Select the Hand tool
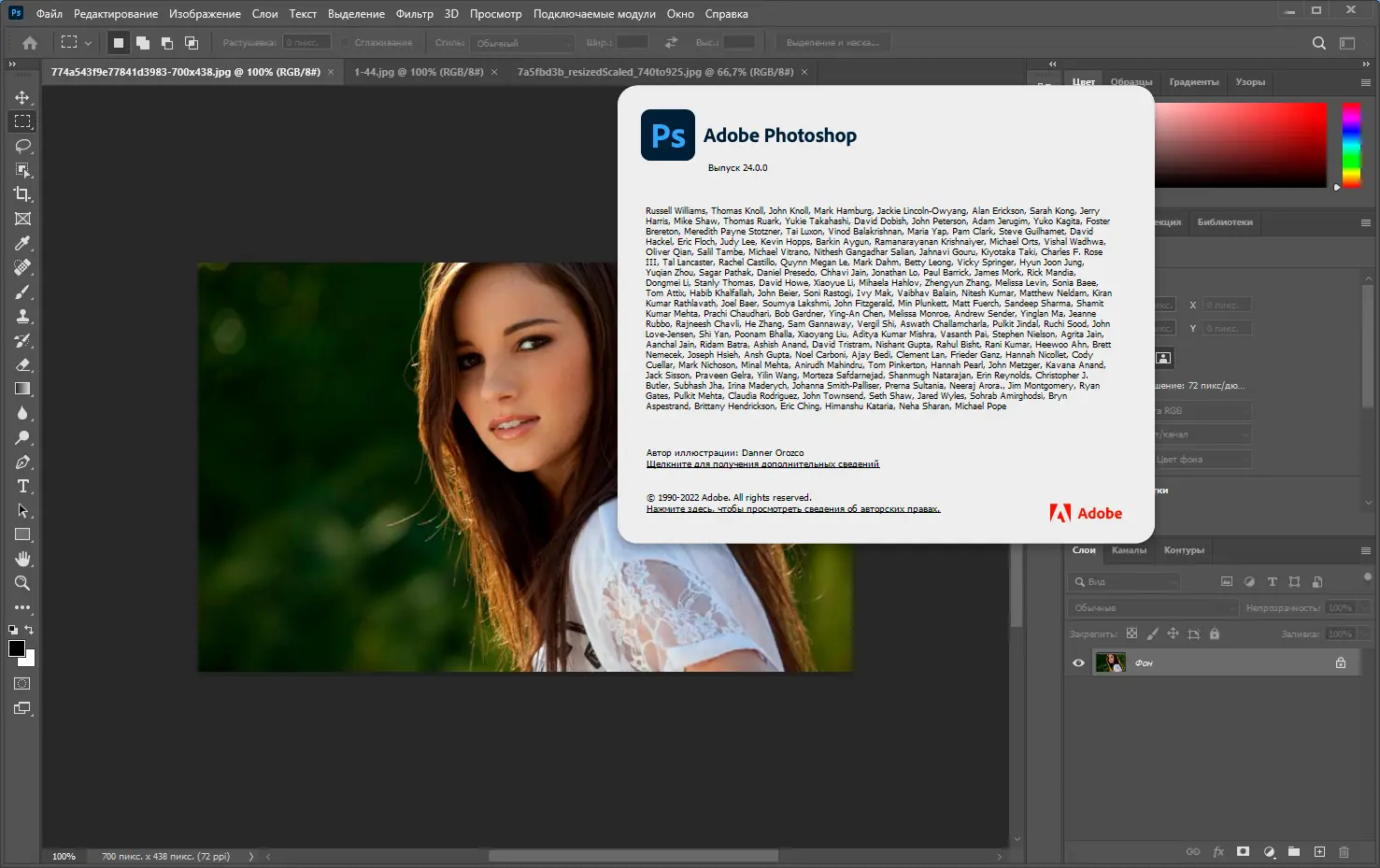 coord(22,559)
